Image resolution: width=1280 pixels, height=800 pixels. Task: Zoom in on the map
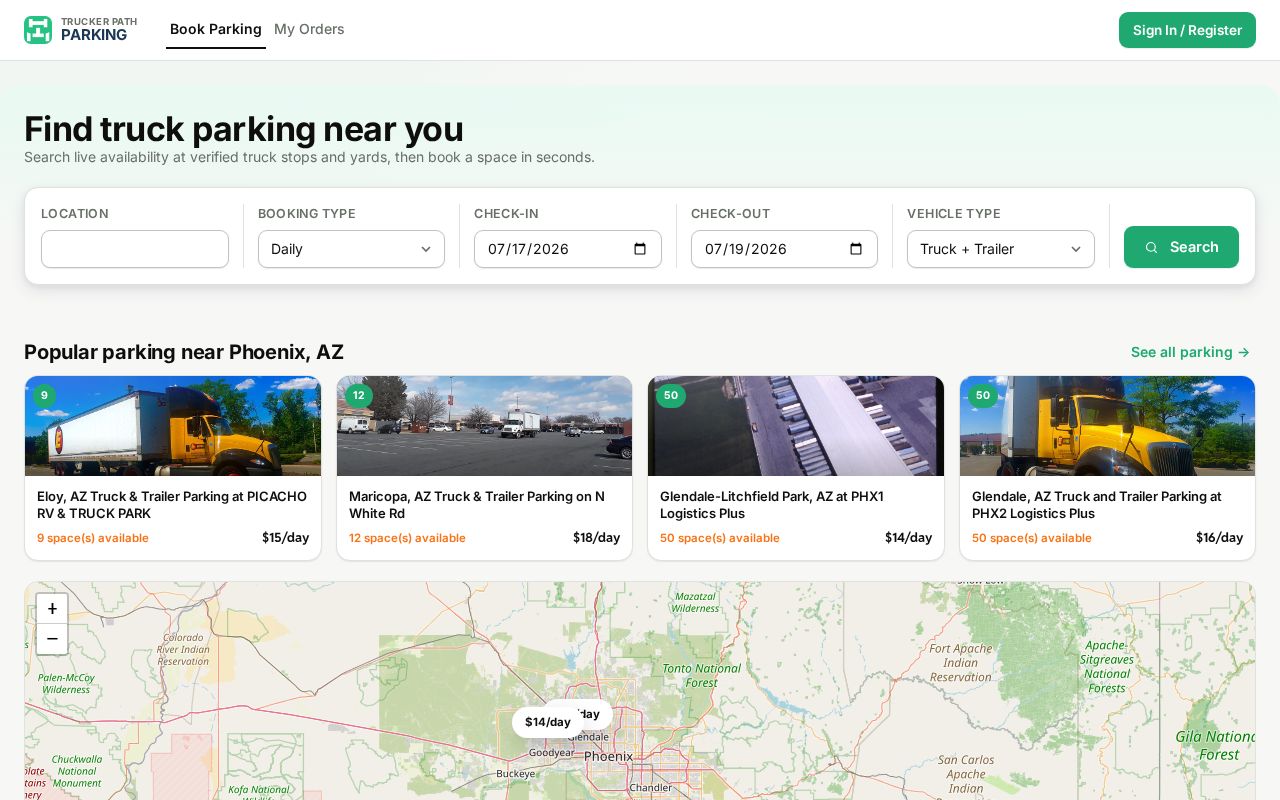tap(52, 608)
